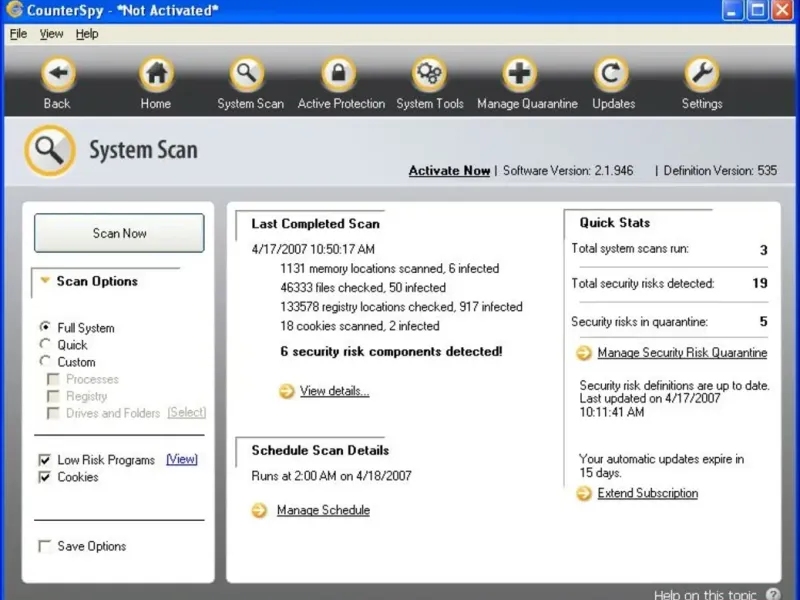
Task: Uncheck the Cookies checkbox
Action: [45, 477]
